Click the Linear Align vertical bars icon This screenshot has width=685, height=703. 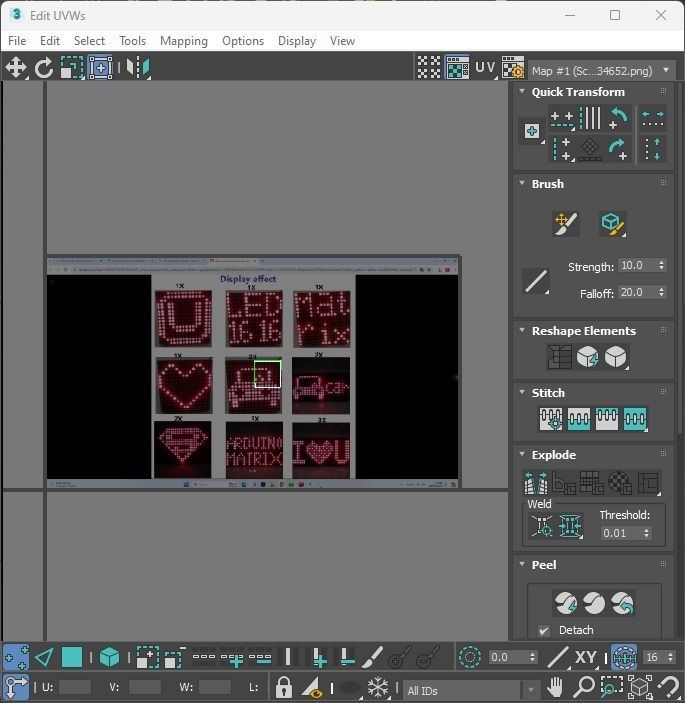coord(590,119)
